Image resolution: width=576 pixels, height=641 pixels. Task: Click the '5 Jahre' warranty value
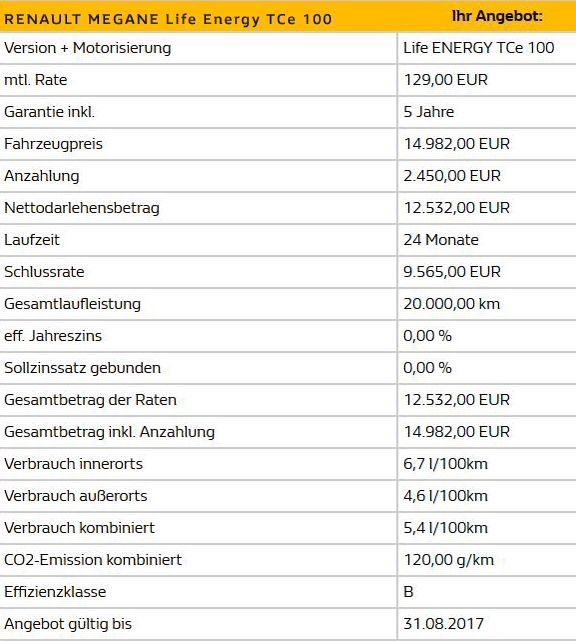click(x=429, y=112)
